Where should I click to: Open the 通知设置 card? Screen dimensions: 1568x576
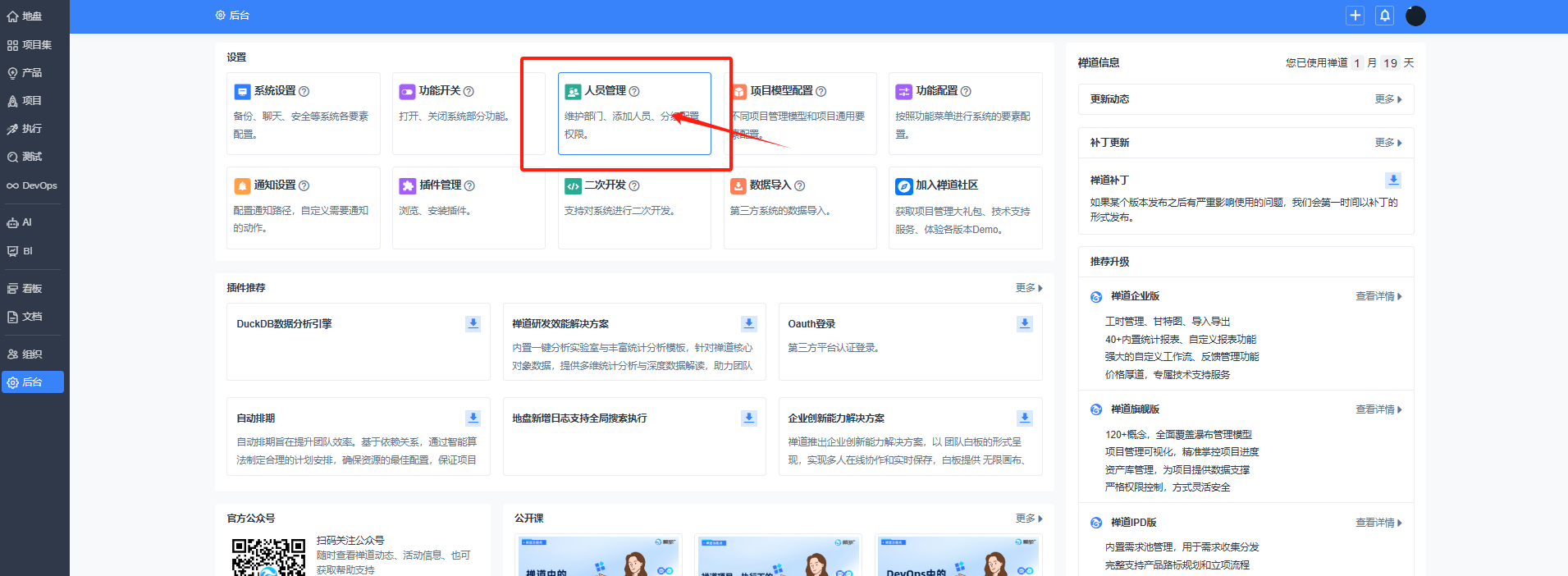[304, 208]
